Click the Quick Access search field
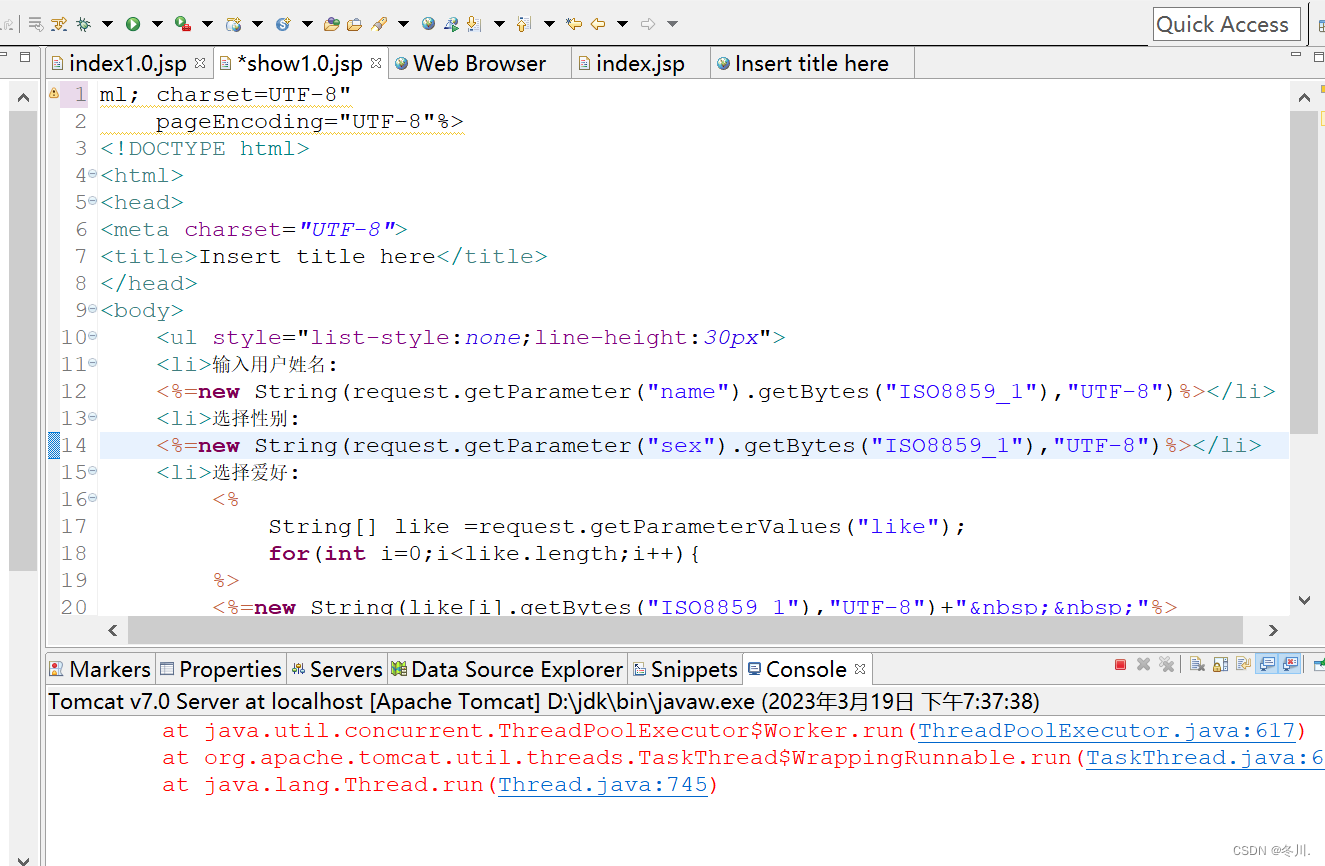 tap(1226, 24)
